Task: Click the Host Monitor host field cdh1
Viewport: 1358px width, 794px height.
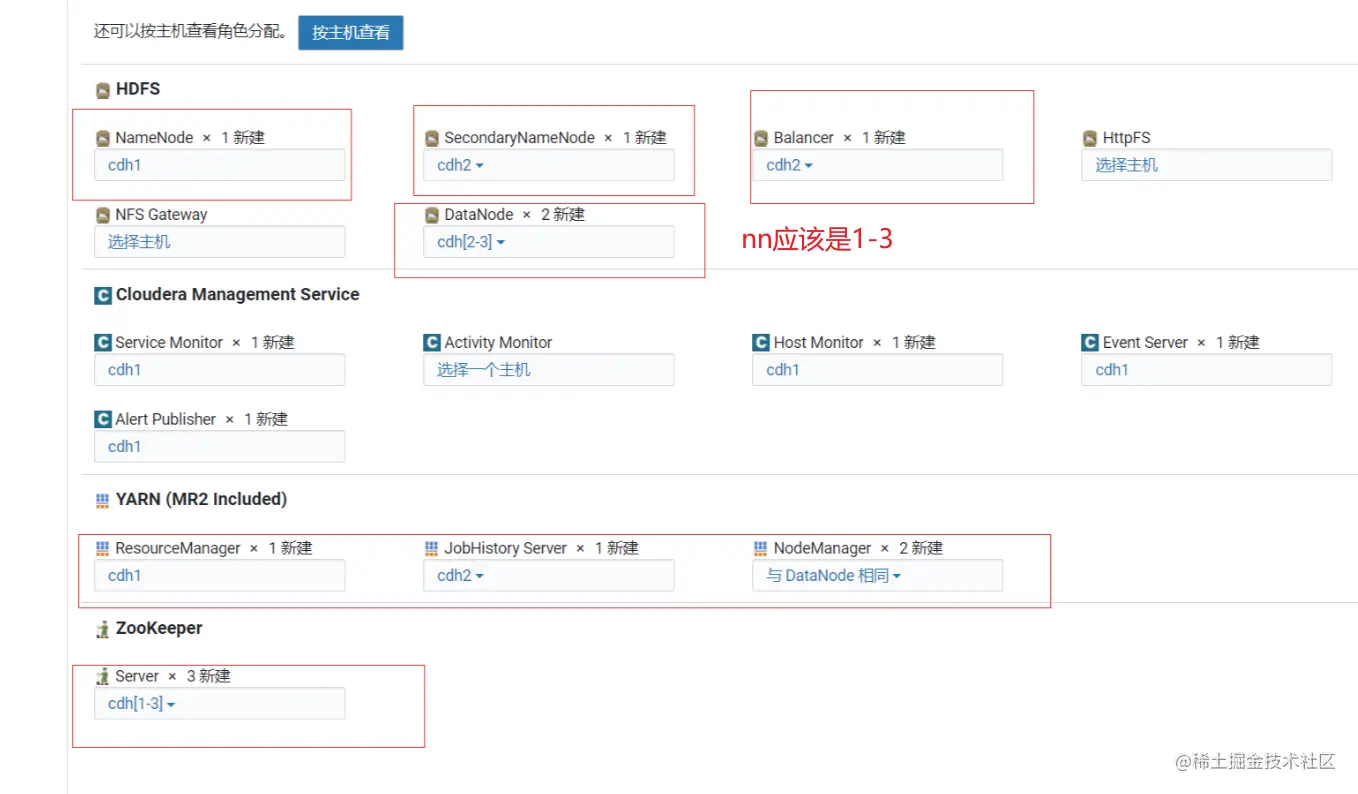Action: click(x=877, y=370)
